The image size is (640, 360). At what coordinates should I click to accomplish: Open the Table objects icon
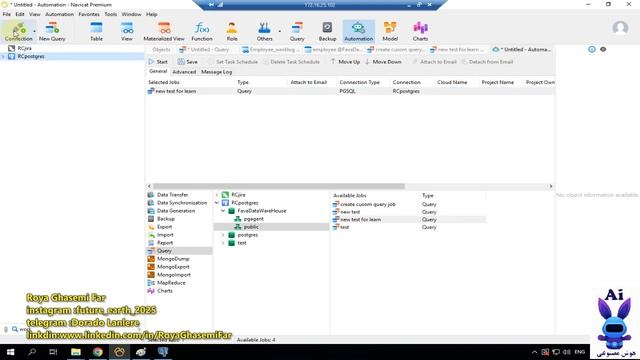tap(96, 31)
